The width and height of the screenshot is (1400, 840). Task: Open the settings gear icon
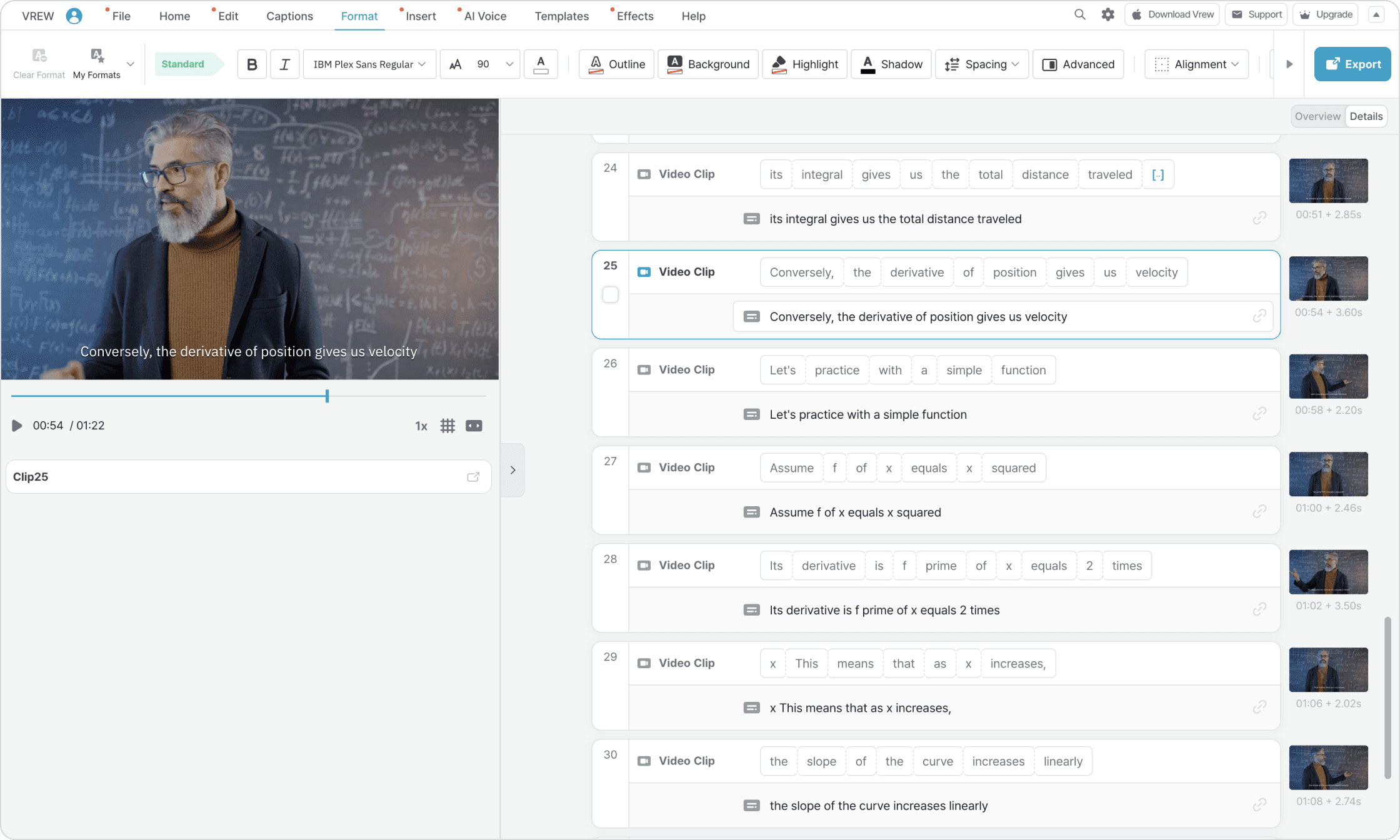(x=1107, y=15)
